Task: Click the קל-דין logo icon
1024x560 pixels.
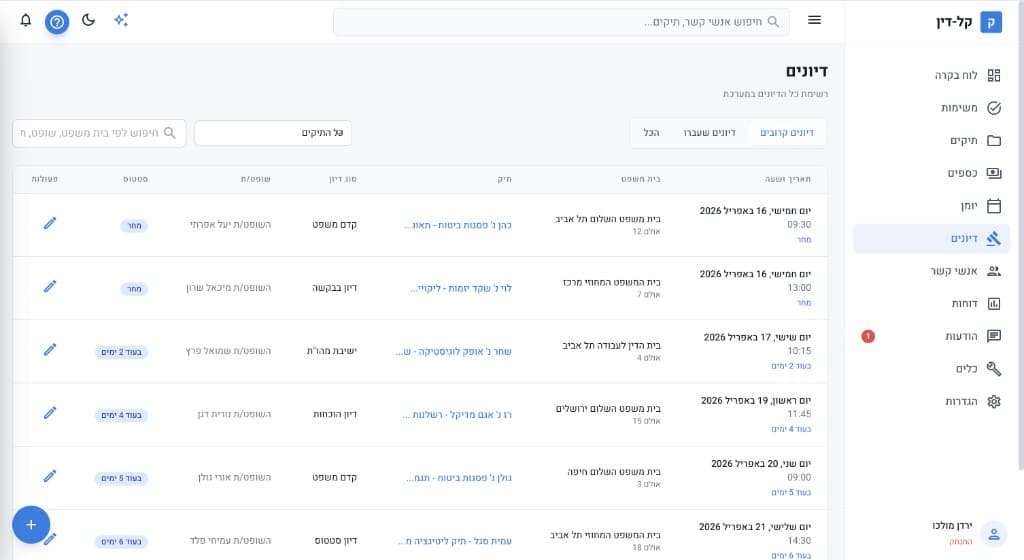Action: tap(990, 22)
